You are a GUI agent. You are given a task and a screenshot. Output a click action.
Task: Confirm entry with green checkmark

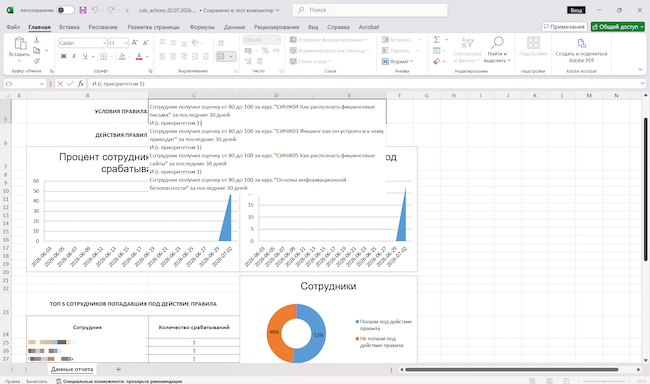coord(70,84)
